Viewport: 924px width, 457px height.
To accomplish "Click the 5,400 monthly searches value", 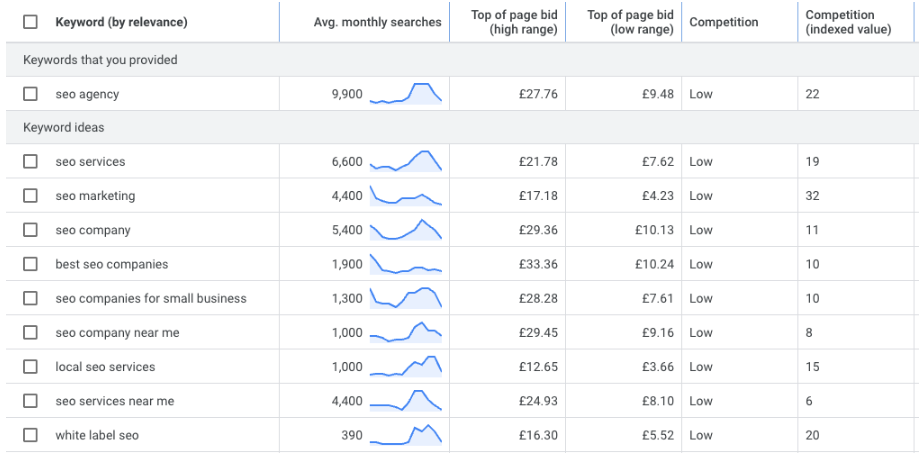I will click(348, 230).
